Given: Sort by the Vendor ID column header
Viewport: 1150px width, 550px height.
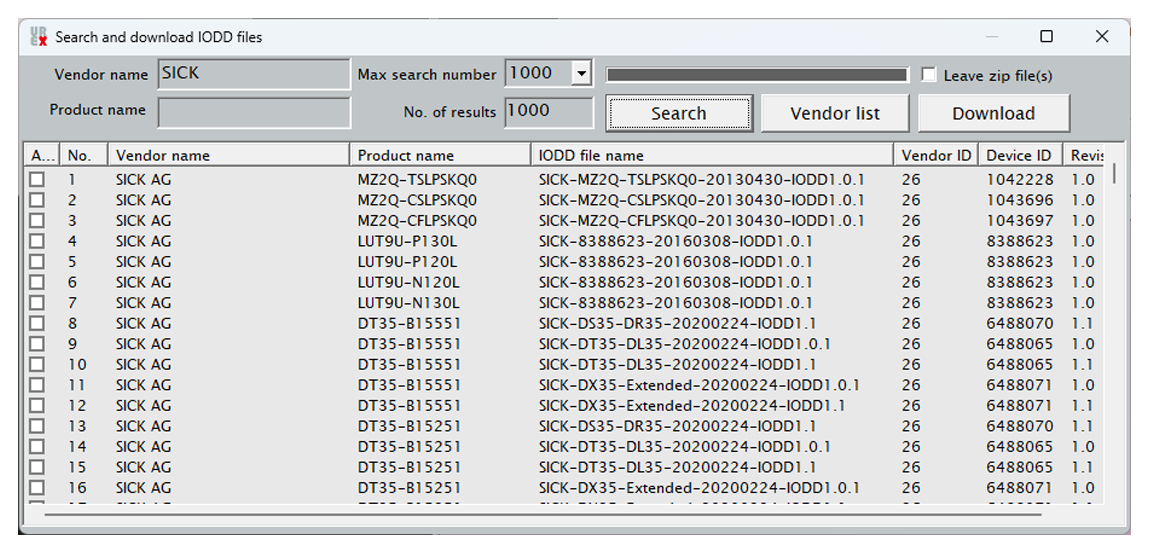Looking at the screenshot, I should point(936,155).
